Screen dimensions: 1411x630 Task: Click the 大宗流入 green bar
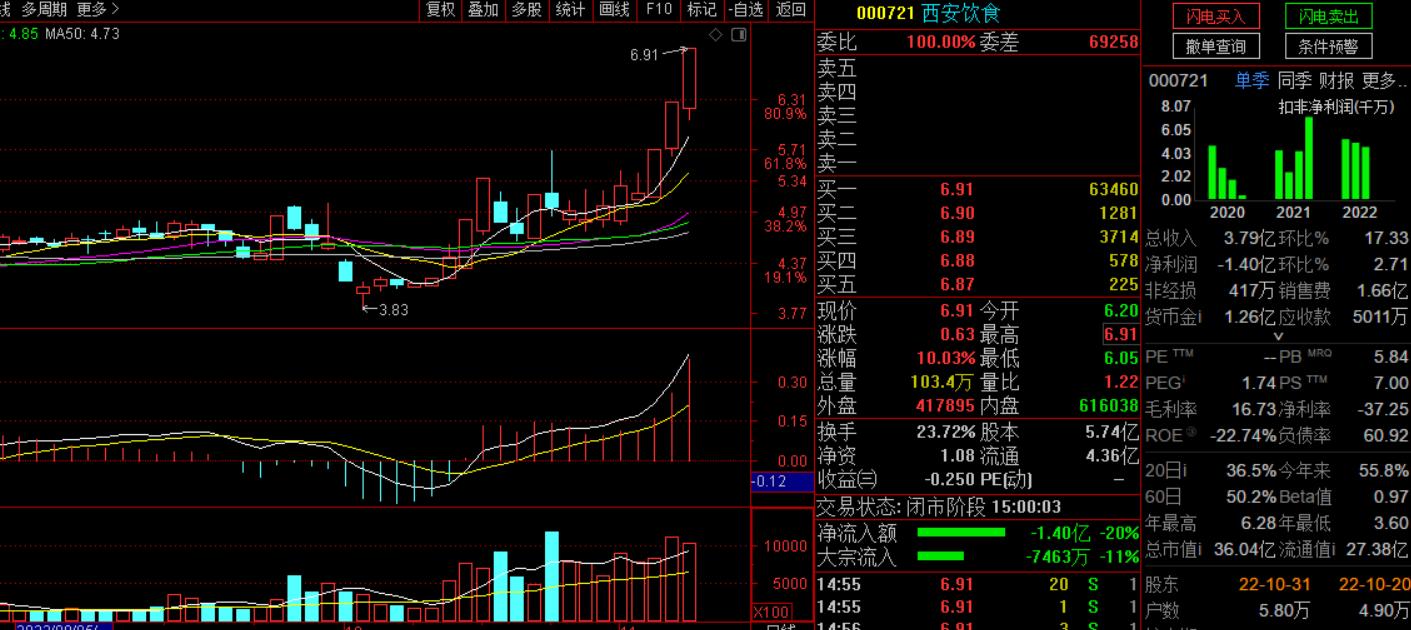pos(940,557)
